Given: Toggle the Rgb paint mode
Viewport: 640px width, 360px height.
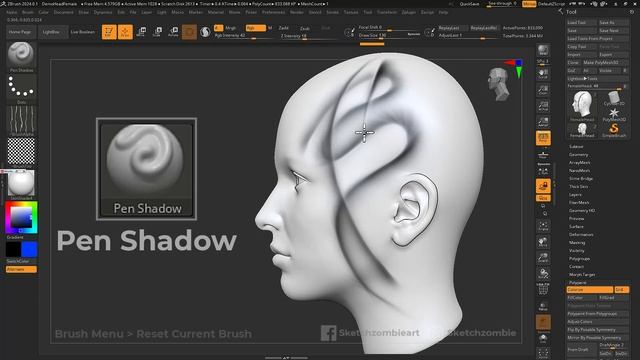Looking at the screenshot, I should 256,28.
